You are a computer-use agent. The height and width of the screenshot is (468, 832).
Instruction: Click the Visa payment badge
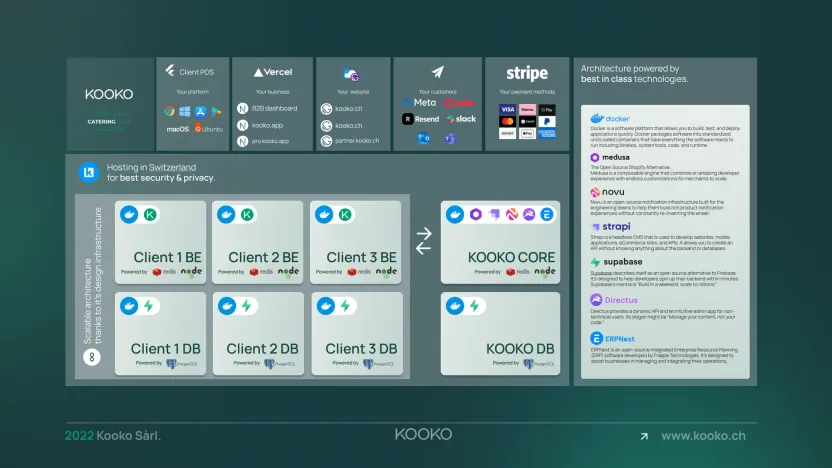[x=507, y=109]
